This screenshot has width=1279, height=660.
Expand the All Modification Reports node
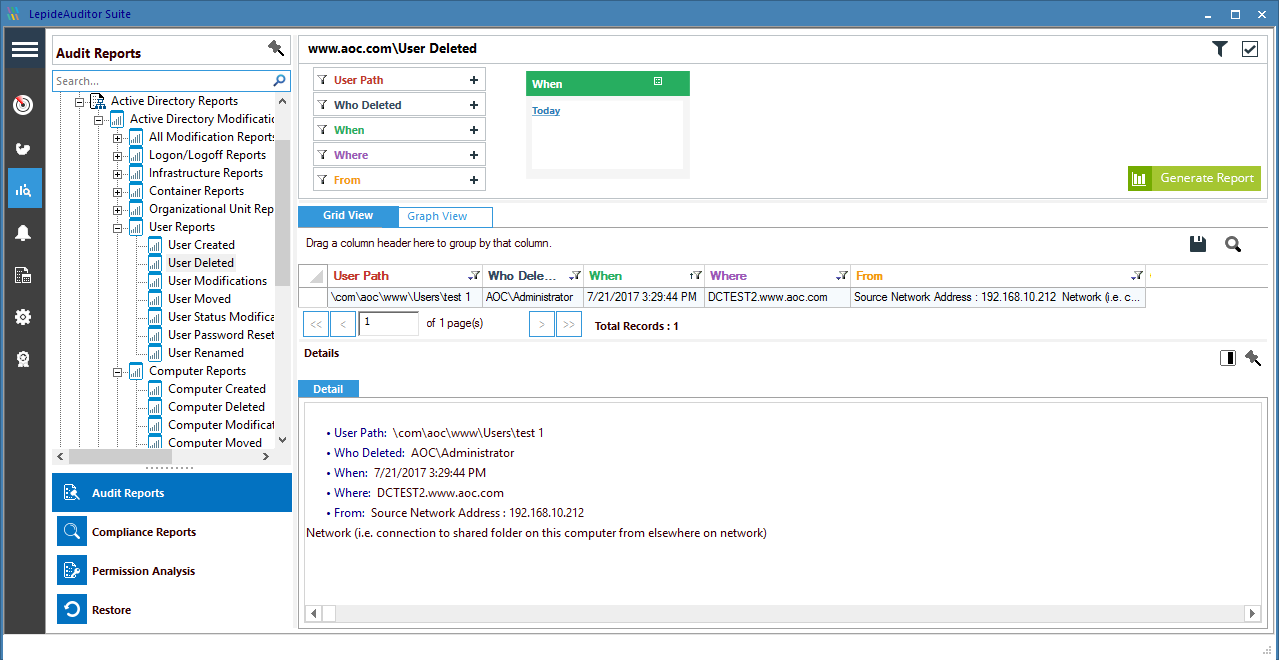point(117,137)
